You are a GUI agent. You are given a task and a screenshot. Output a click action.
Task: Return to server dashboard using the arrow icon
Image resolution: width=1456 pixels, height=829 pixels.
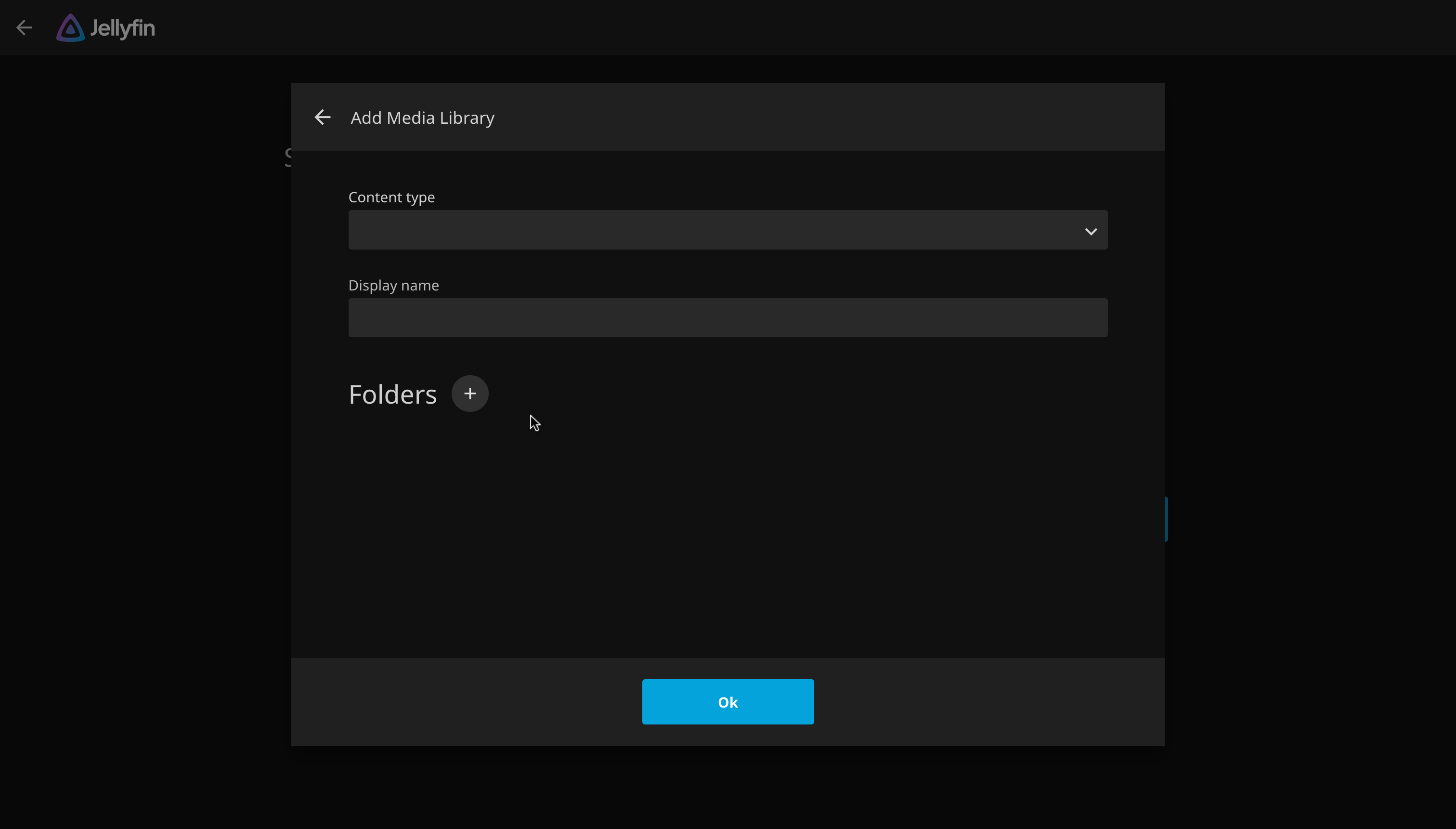[x=24, y=27]
